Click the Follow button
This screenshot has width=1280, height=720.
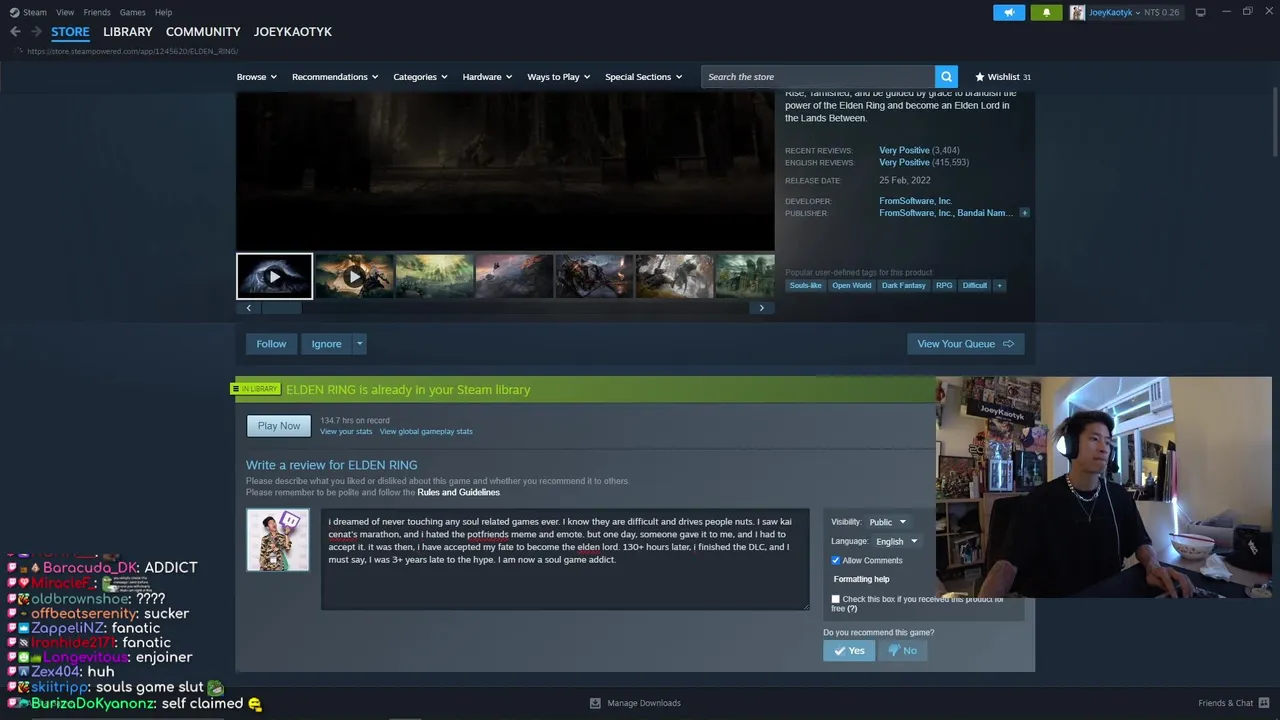(x=271, y=344)
